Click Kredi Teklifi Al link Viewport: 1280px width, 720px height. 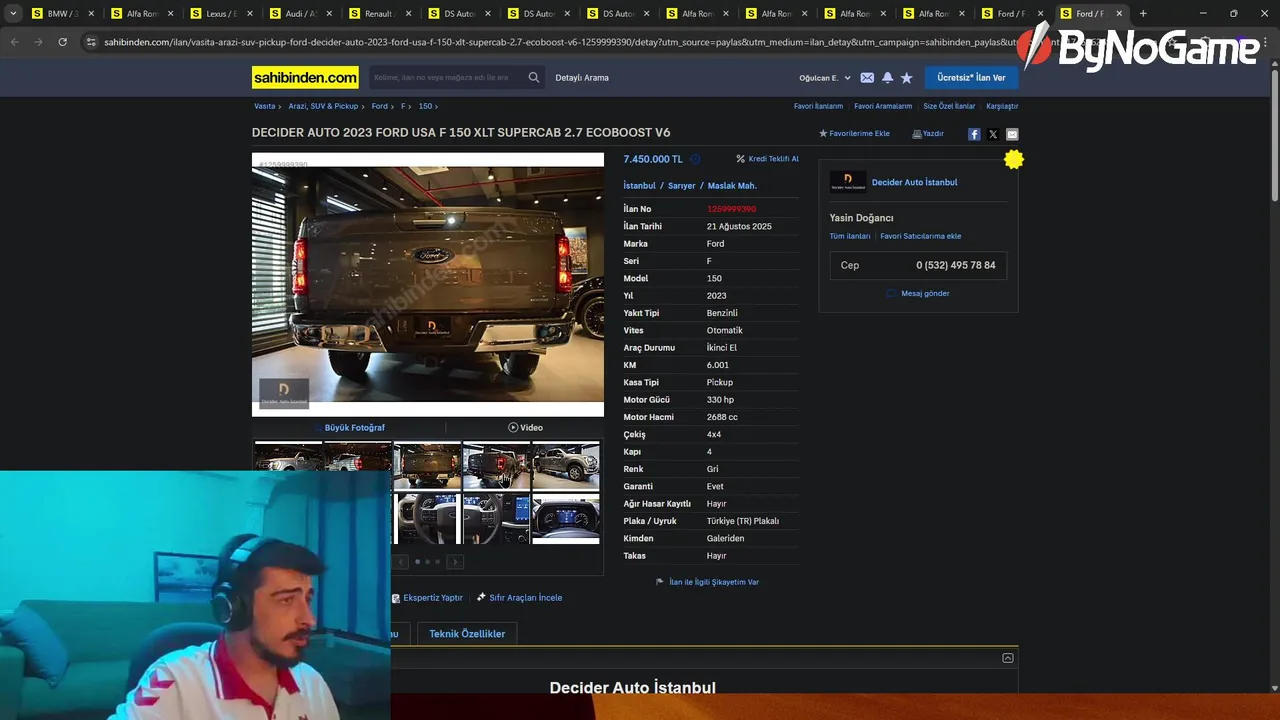[x=768, y=159]
